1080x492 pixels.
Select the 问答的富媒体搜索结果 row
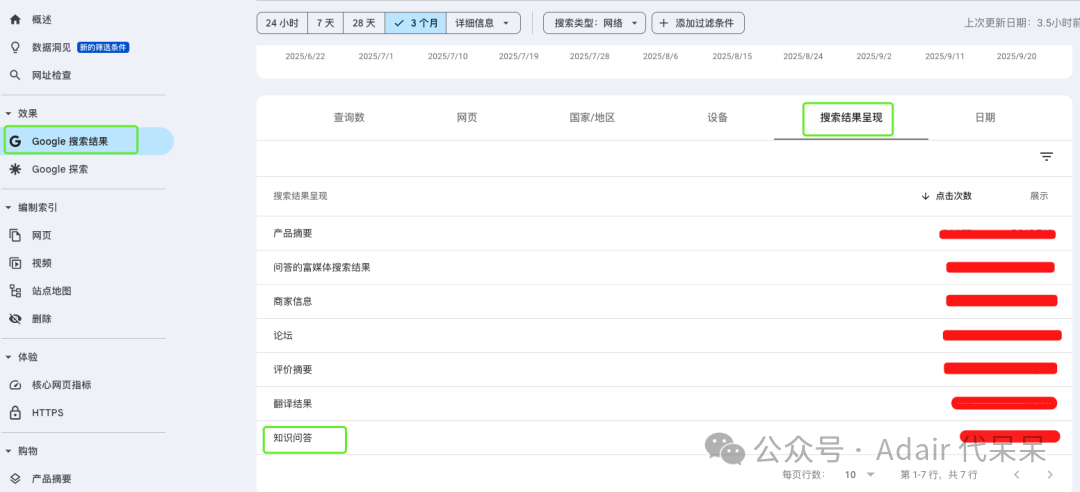click(664, 267)
